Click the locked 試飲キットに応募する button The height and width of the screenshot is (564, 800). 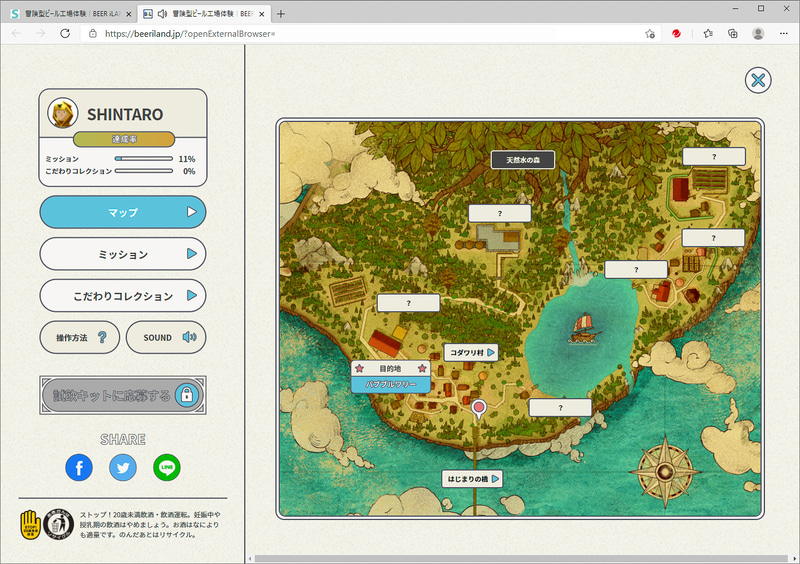click(x=123, y=395)
